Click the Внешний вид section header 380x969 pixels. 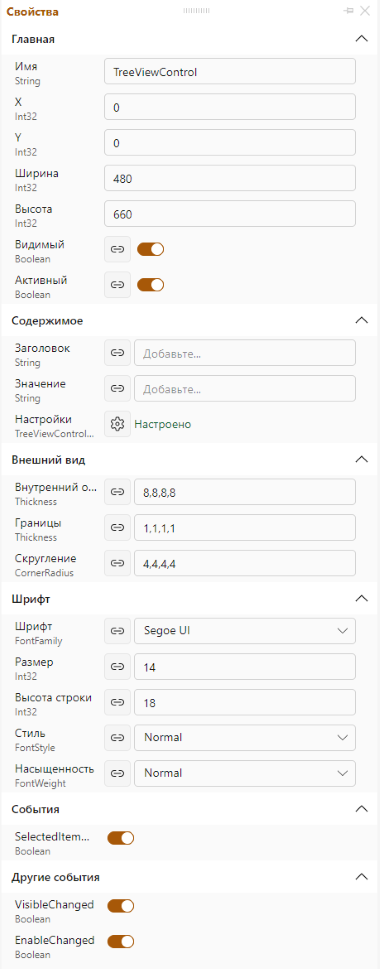point(190,459)
